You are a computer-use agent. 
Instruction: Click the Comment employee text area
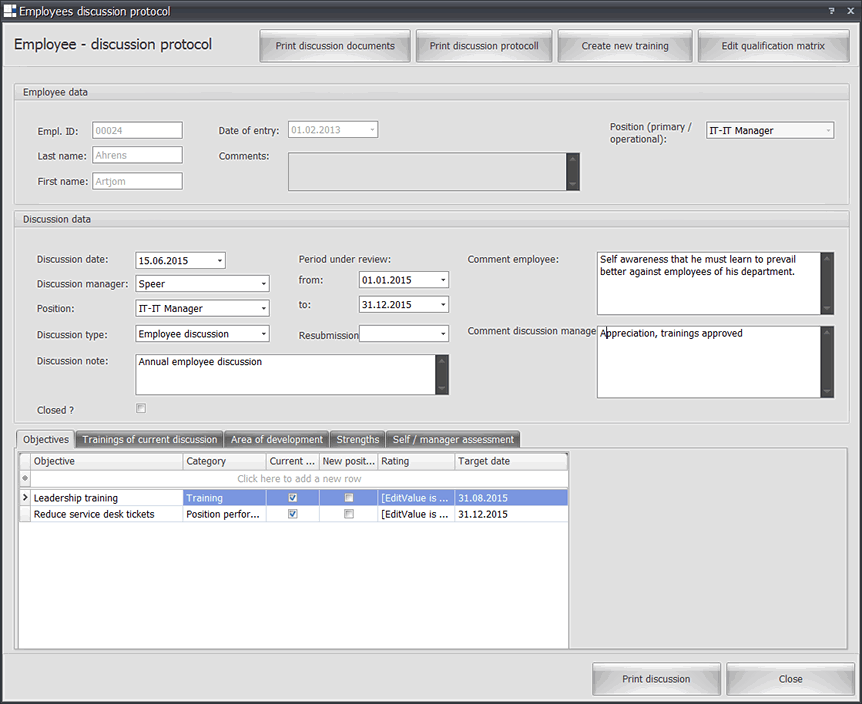pos(709,284)
